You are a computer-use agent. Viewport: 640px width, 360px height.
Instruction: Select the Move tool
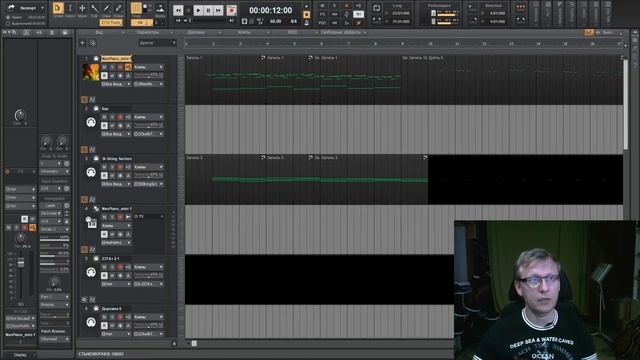[x=82, y=9]
